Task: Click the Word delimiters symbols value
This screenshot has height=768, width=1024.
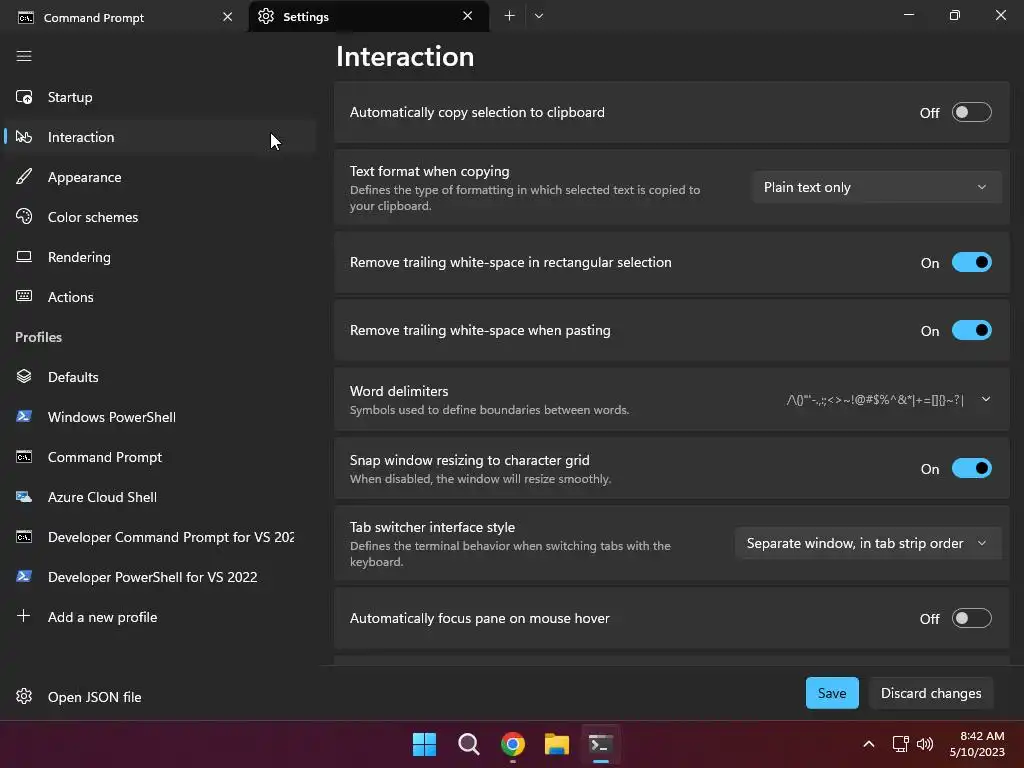Action: pos(875,400)
